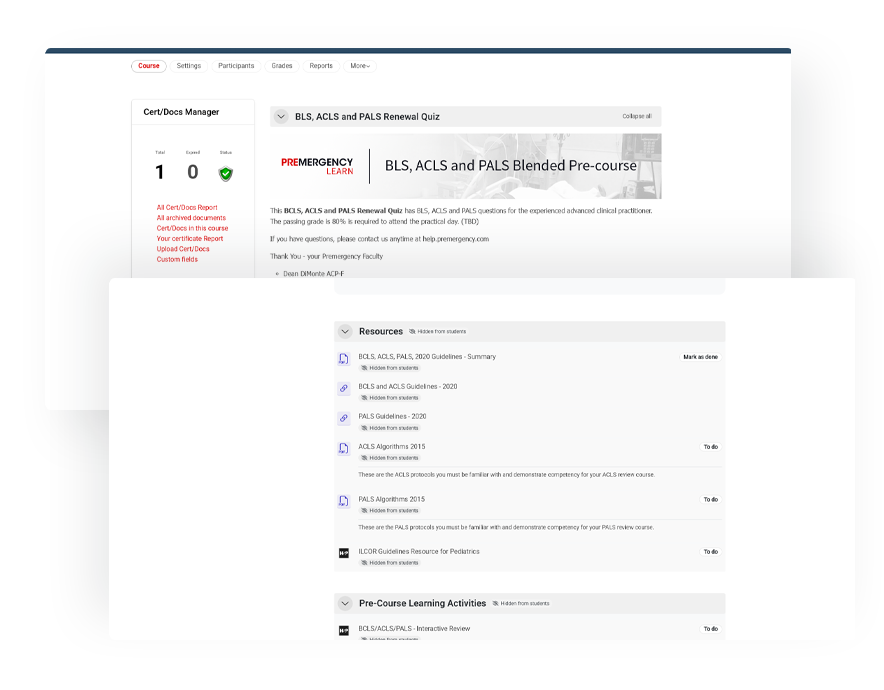Collapse the Resources section
This screenshot has width=884, height=690.
(345, 331)
